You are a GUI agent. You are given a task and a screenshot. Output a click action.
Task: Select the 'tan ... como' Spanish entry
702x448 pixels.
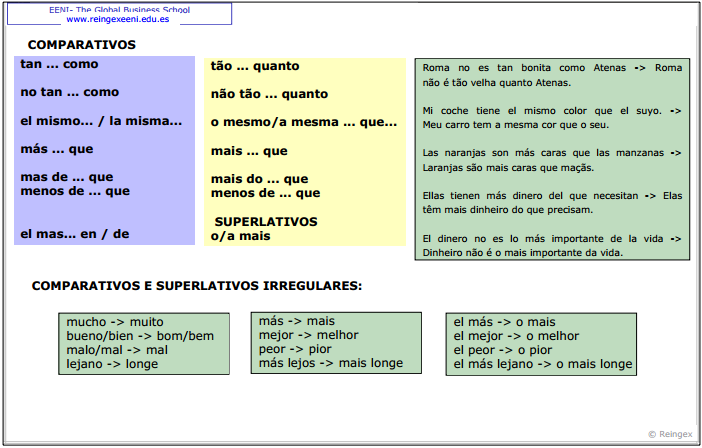pos(59,64)
